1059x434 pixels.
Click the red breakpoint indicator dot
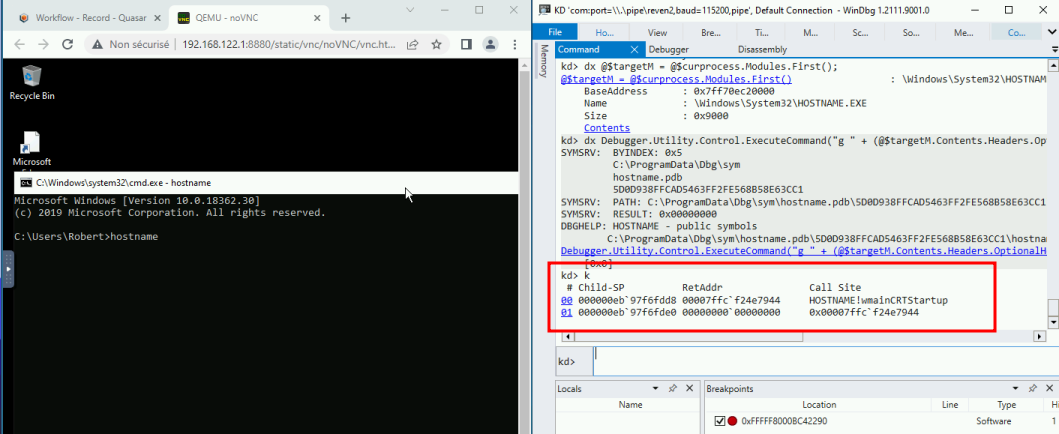733,421
